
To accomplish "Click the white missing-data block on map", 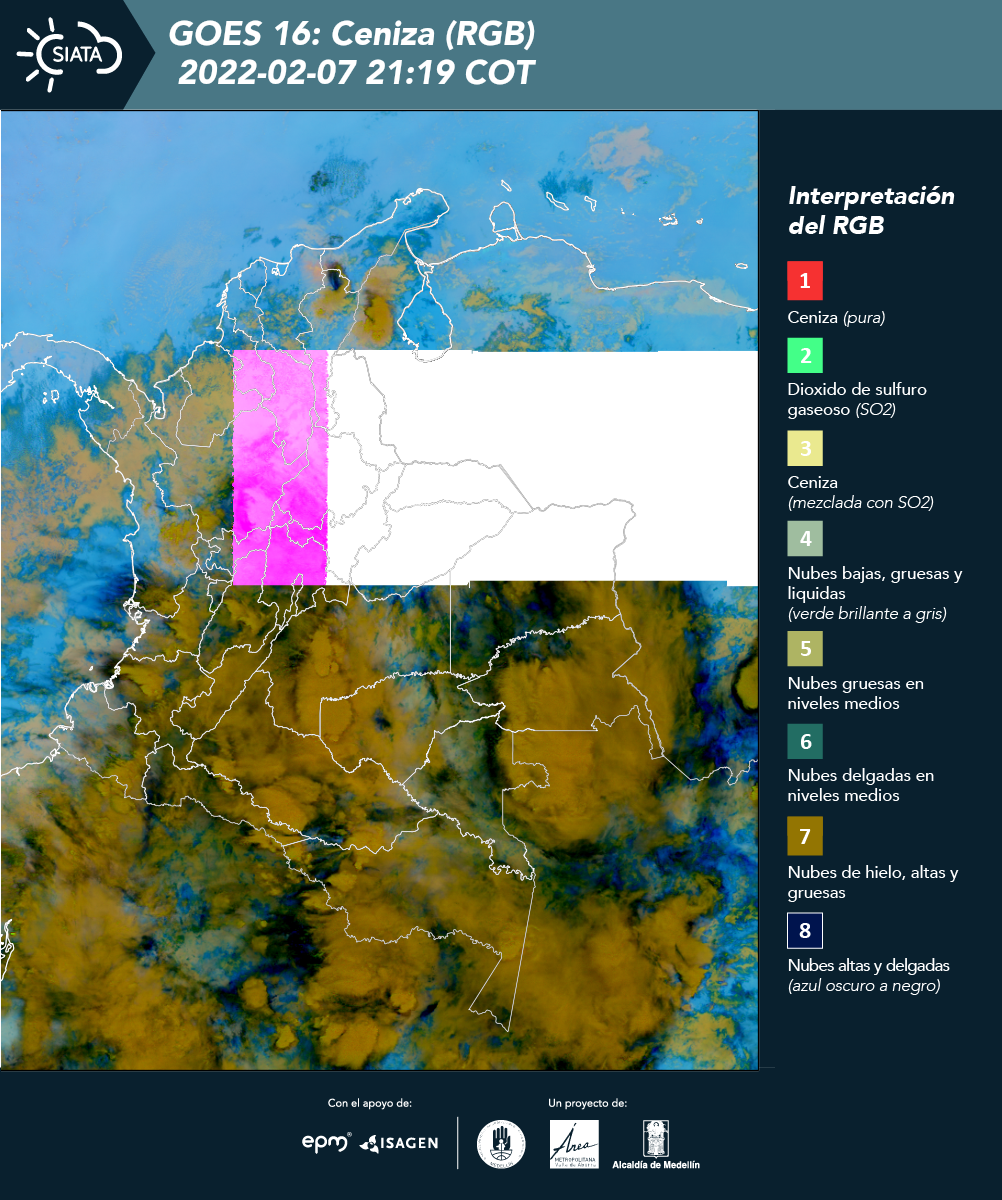I will (x=542, y=466).
